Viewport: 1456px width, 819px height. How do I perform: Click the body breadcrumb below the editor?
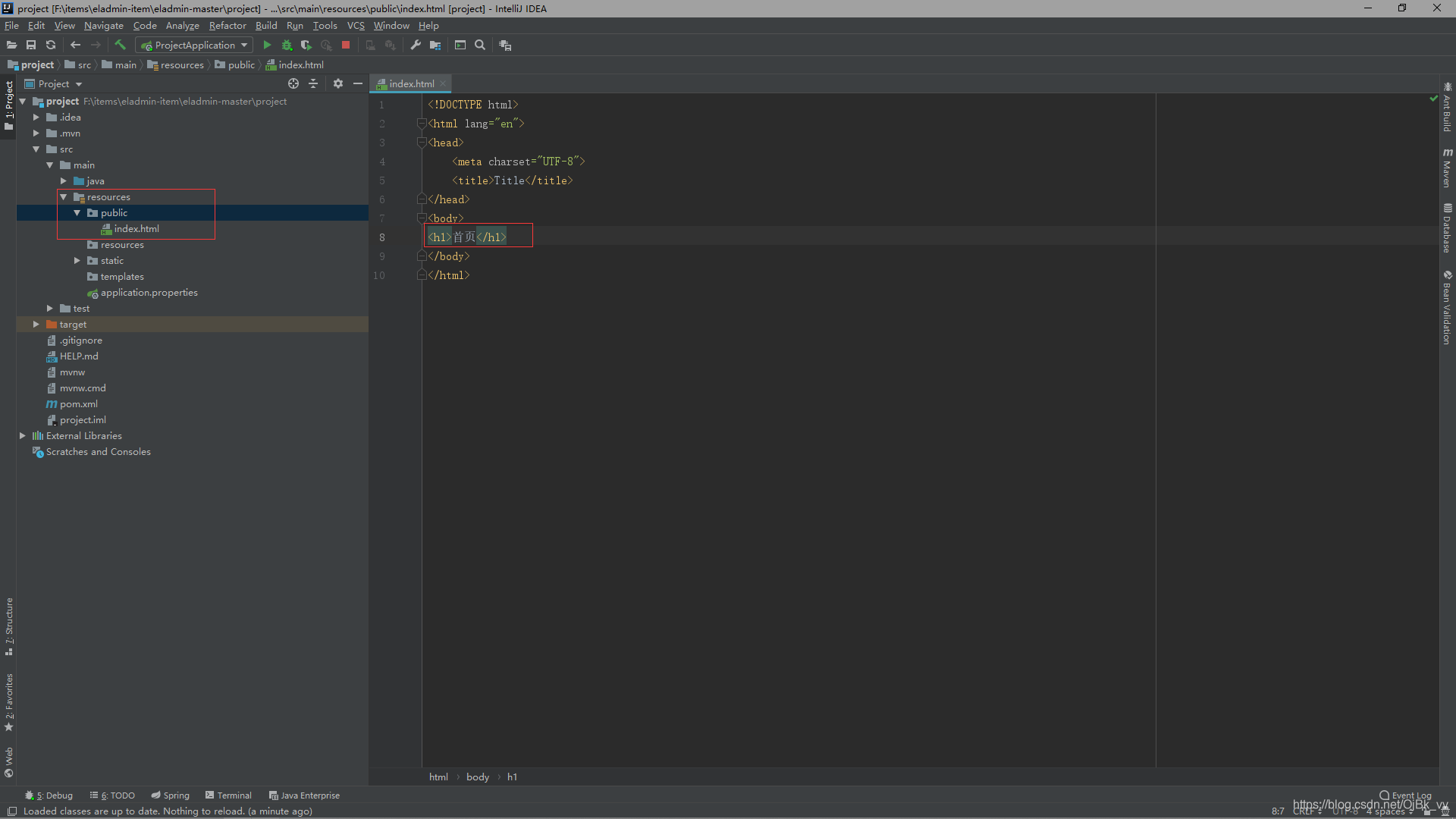pos(478,777)
